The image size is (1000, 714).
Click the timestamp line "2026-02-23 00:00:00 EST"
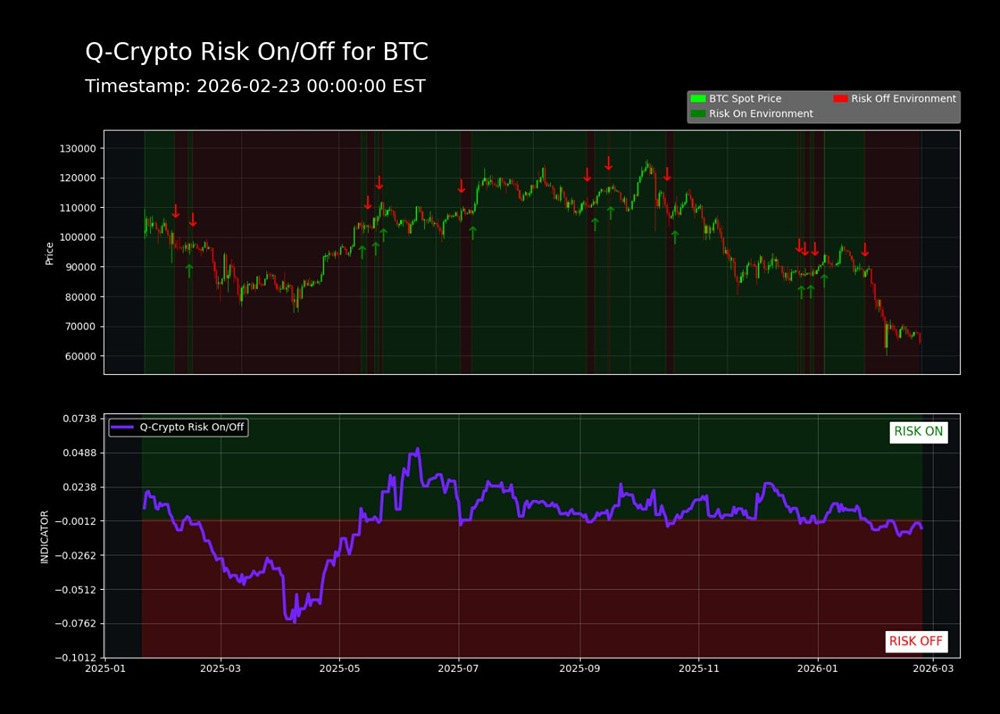(311, 86)
